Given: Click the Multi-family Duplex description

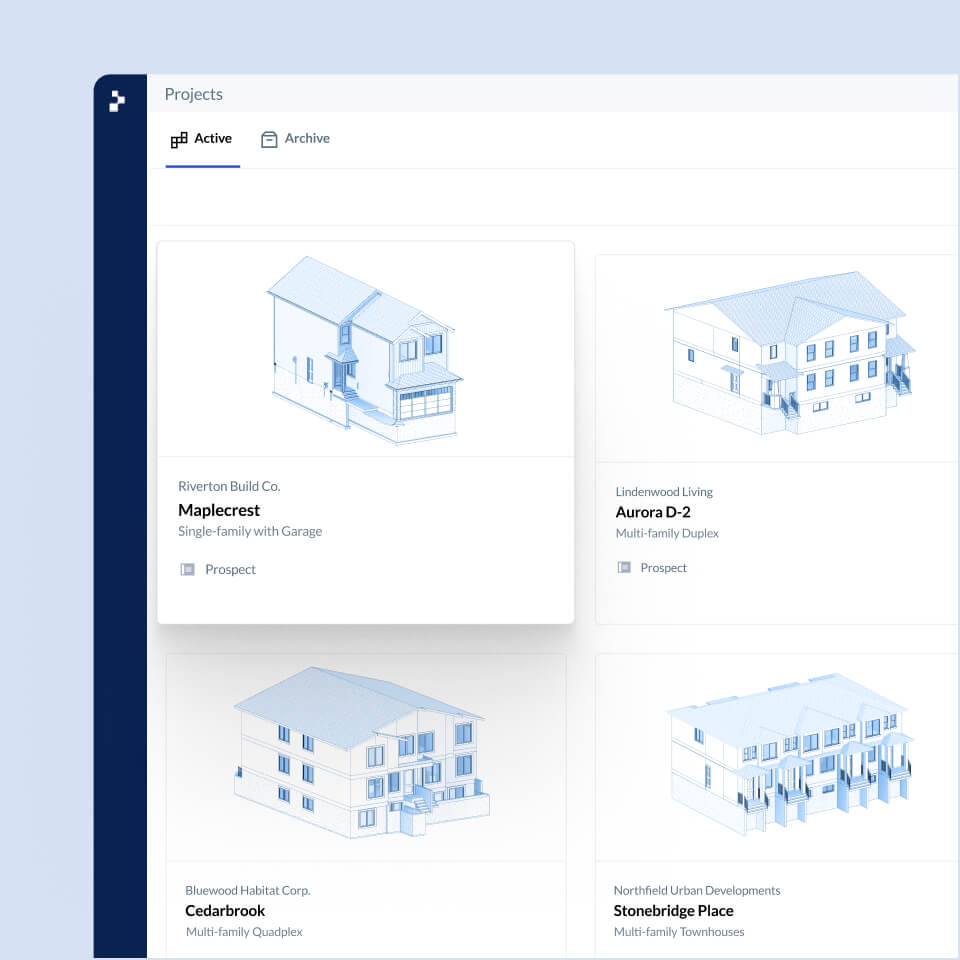Looking at the screenshot, I should click(667, 533).
